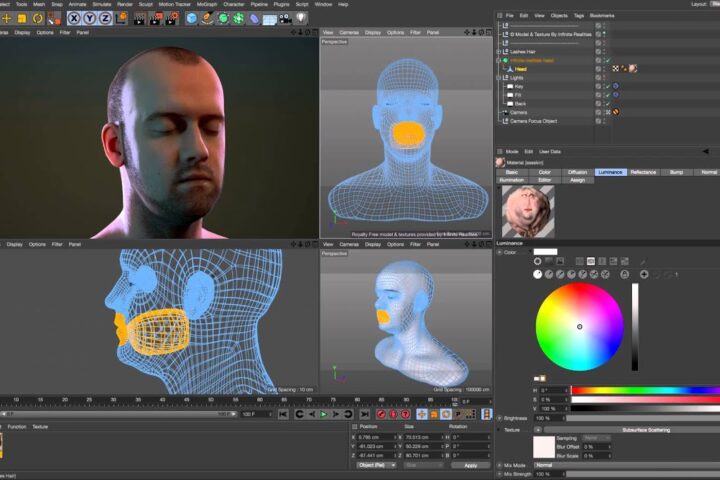Open the Assign tab

577,180
